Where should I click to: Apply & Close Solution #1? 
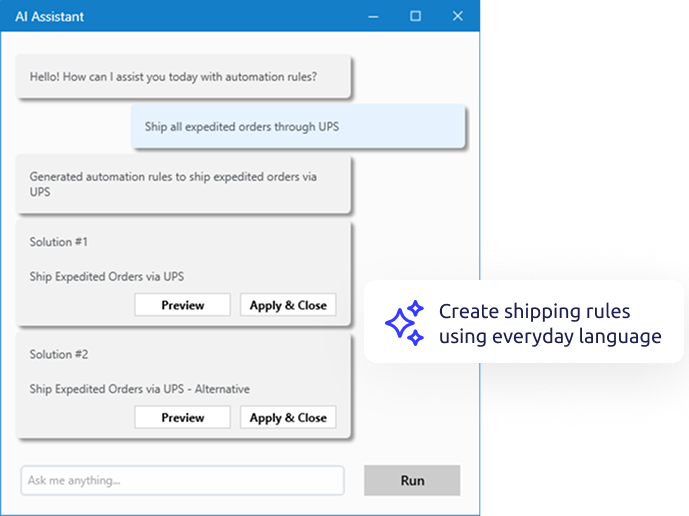[288, 305]
